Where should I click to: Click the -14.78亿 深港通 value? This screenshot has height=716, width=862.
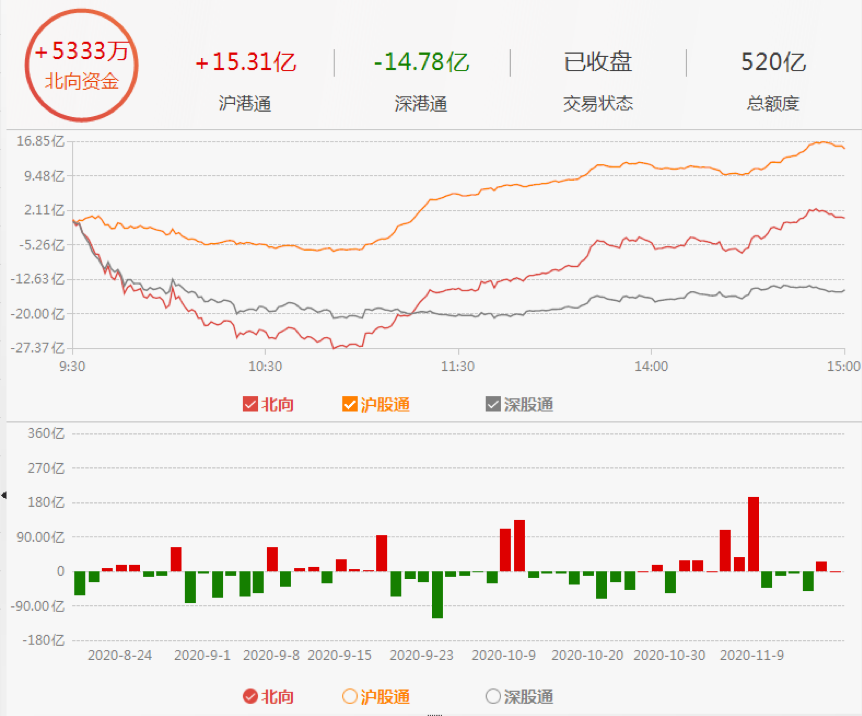421,62
